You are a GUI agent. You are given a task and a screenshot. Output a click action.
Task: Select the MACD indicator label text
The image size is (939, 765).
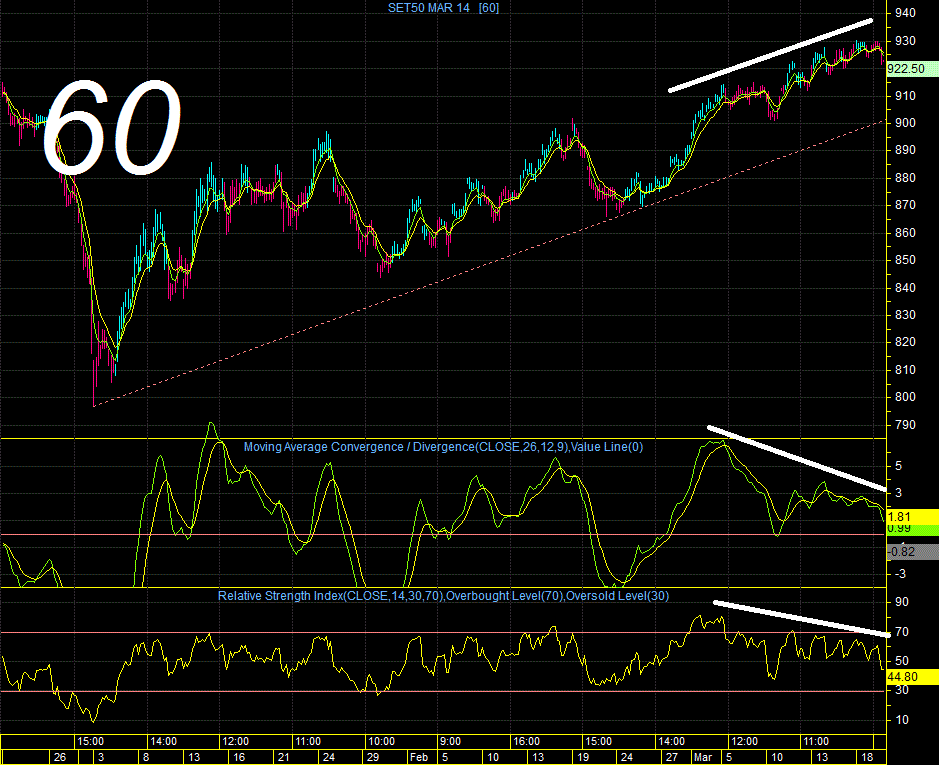point(443,447)
